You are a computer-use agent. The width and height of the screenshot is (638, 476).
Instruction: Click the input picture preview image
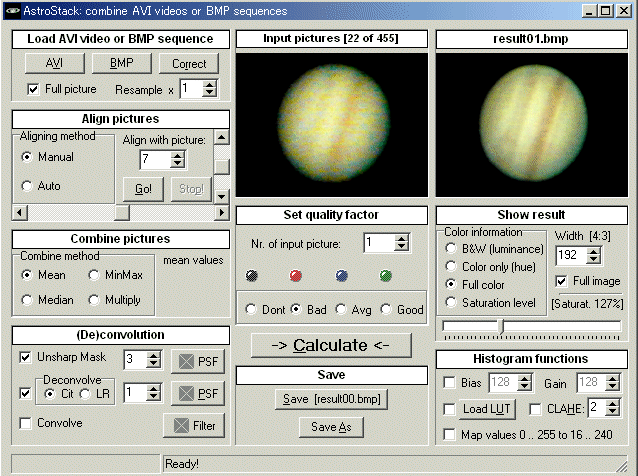332,125
